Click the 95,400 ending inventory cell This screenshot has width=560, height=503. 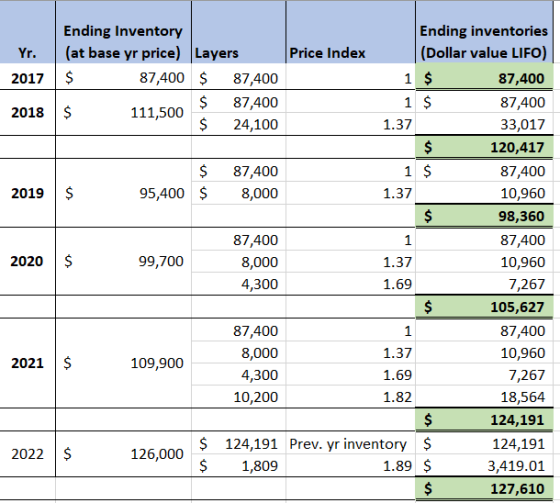click(x=123, y=193)
